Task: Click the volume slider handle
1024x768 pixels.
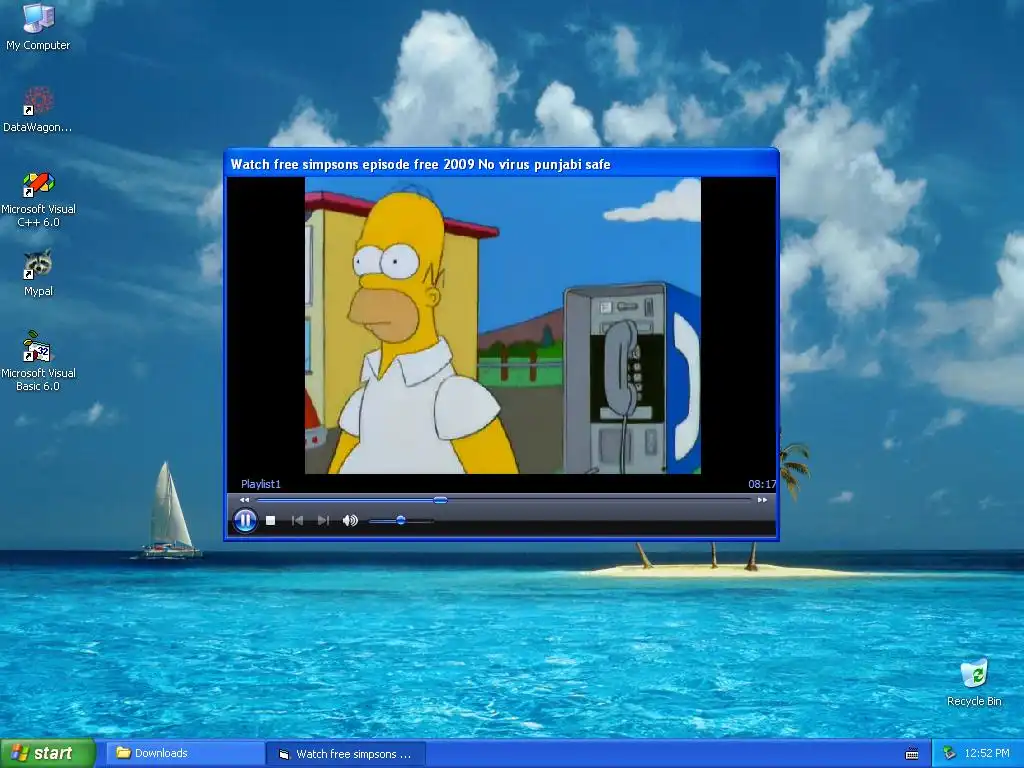Action: tap(401, 520)
